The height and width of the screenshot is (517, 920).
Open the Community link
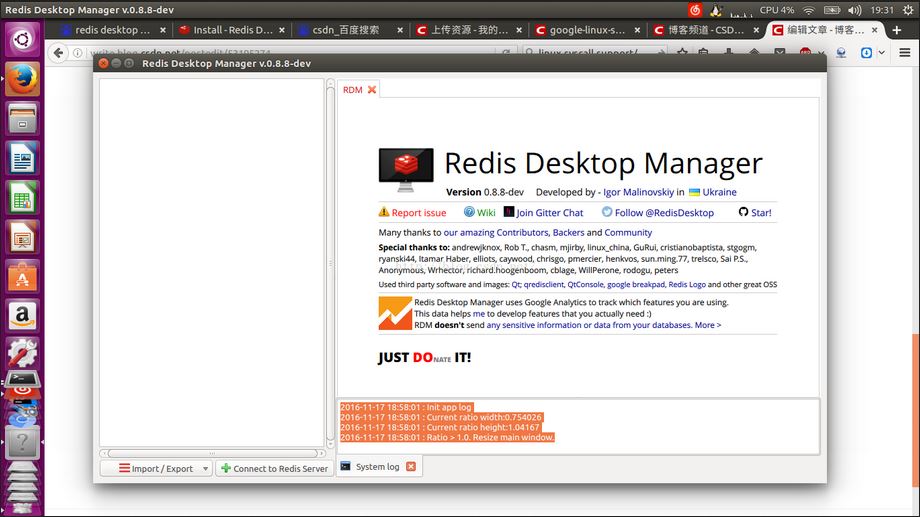click(x=628, y=232)
